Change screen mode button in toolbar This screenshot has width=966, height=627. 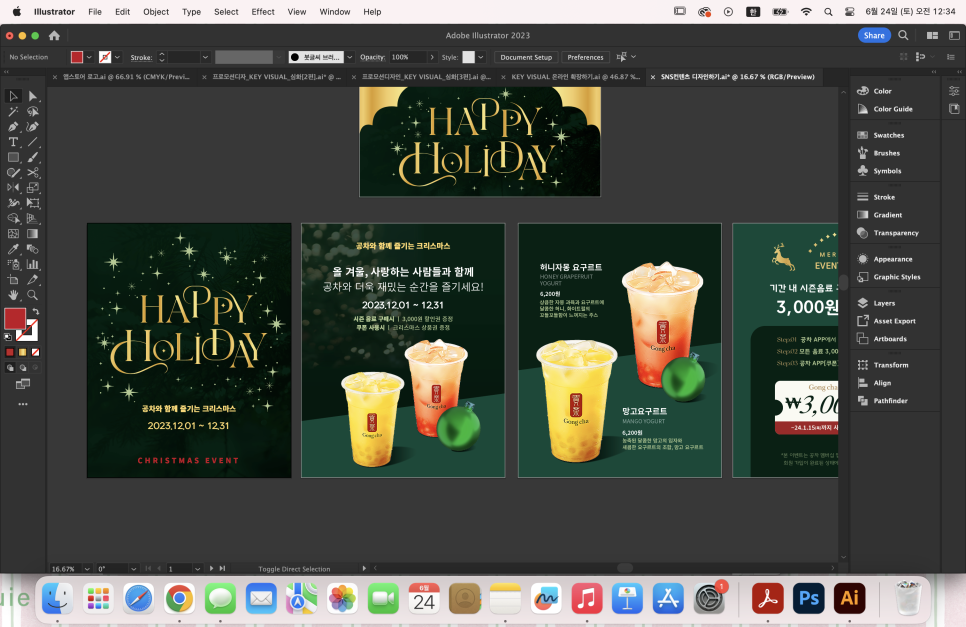[23, 384]
